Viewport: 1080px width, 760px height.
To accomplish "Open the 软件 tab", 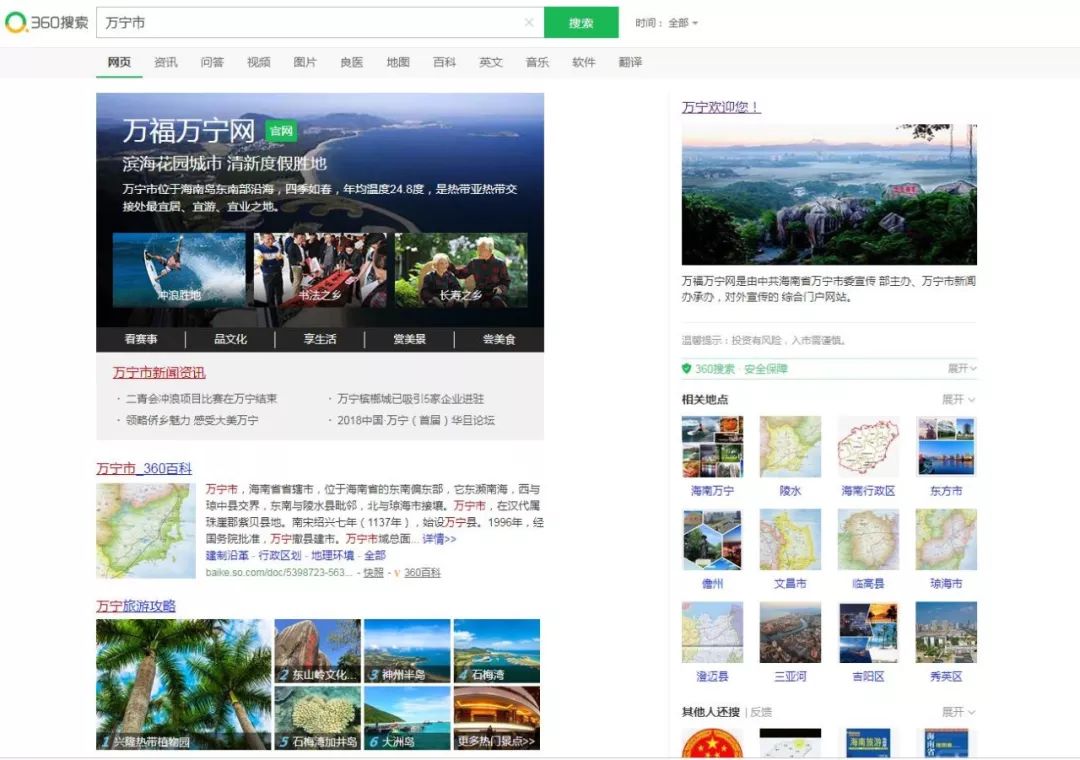I will (584, 62).
